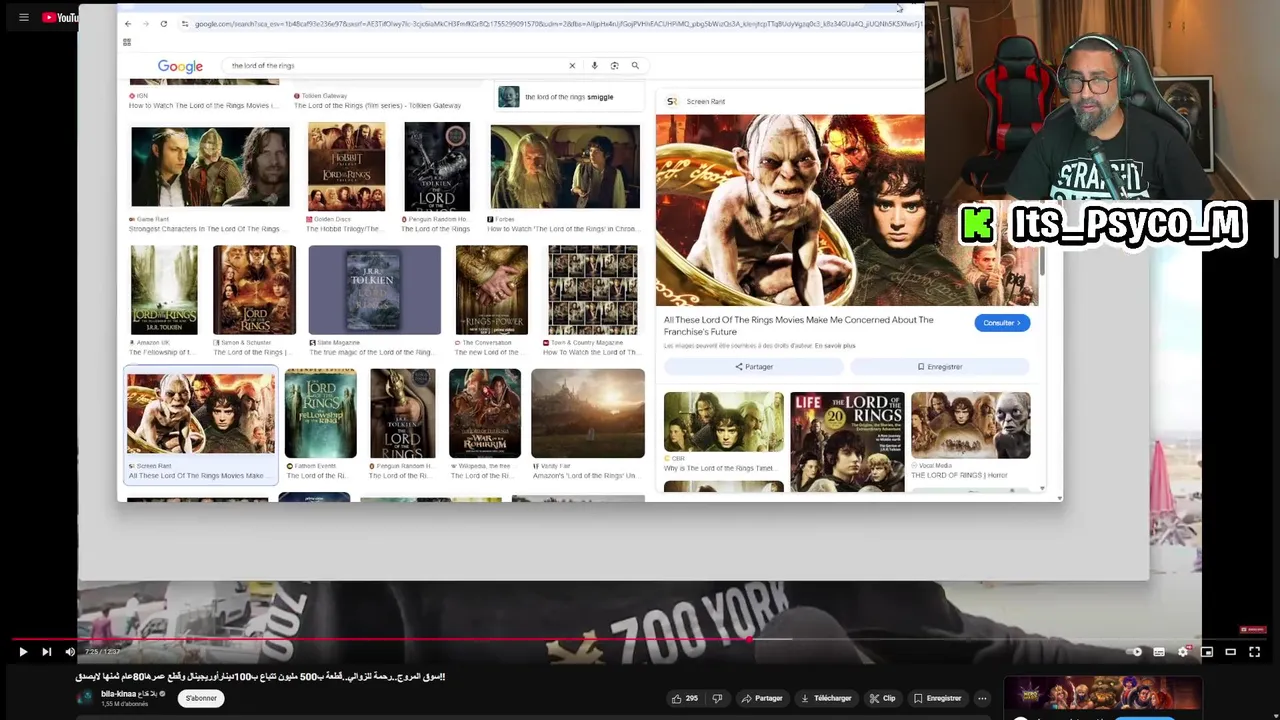The image size is (1280, 720).
Task: Subscribe with the S'abonner button
Action: (x=201, y=698)
